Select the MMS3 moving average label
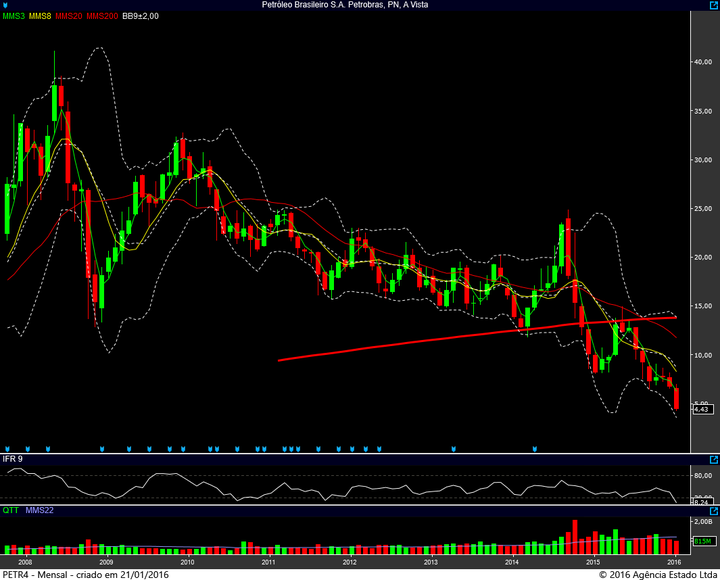The height and width of the screenshot is (580, 720). (14, 16)
